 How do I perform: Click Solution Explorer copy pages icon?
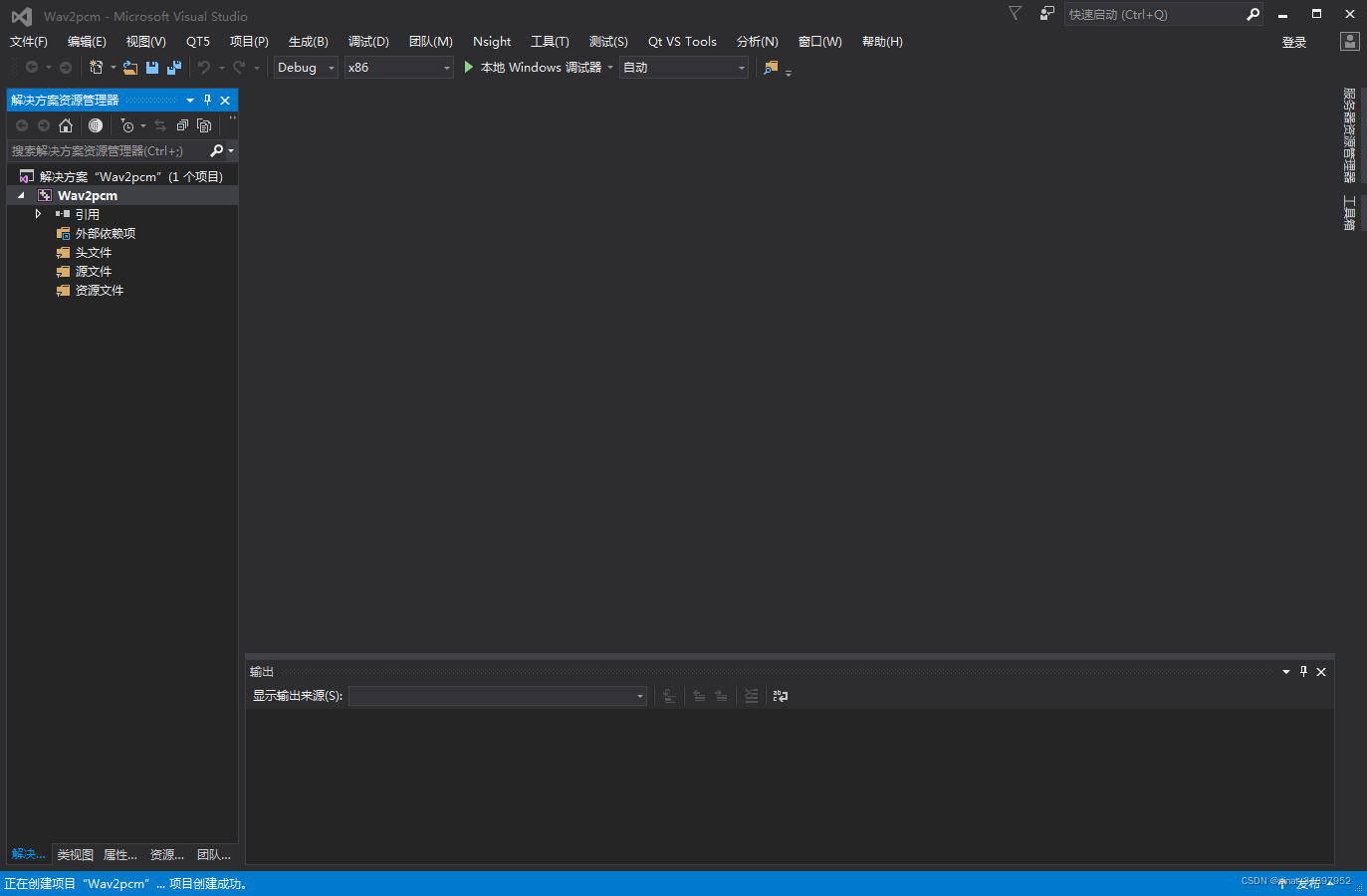click(204, 125)
